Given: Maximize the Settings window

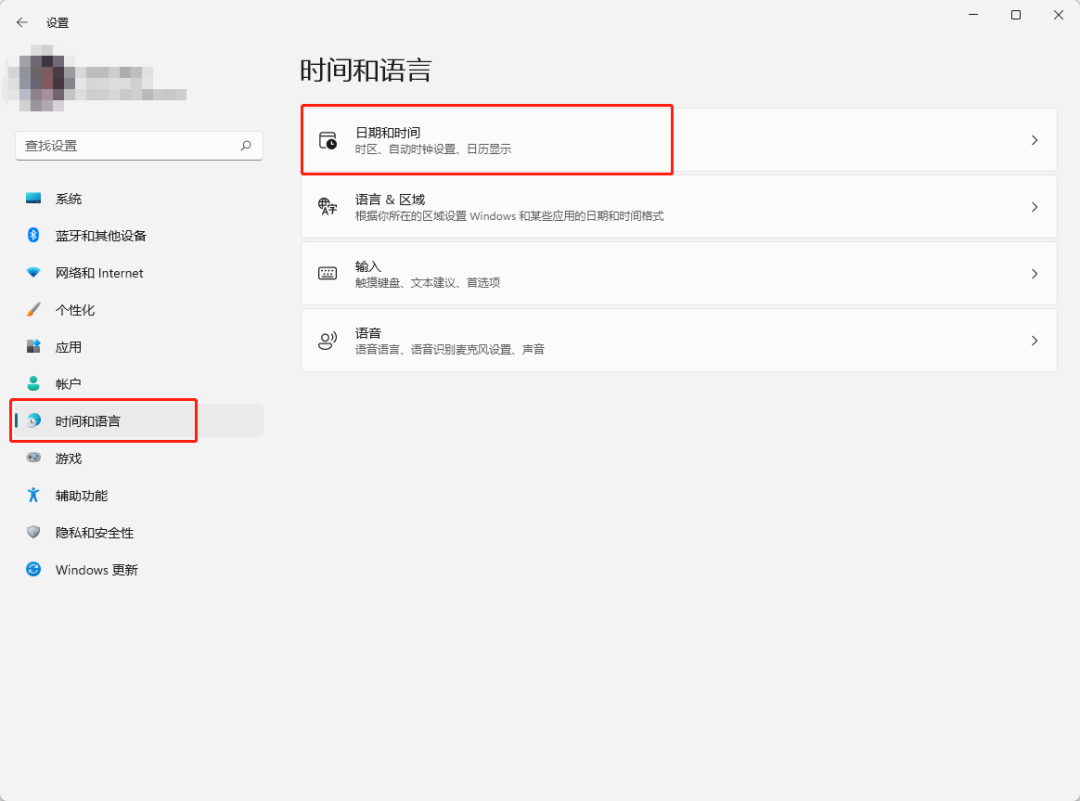Looking at the screenshot, I should 1016,14.
